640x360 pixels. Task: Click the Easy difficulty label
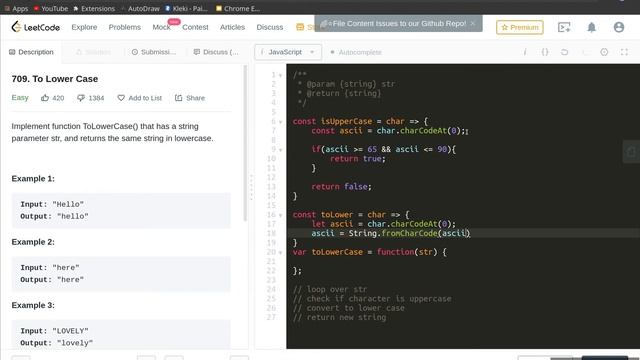coord(20,98)
